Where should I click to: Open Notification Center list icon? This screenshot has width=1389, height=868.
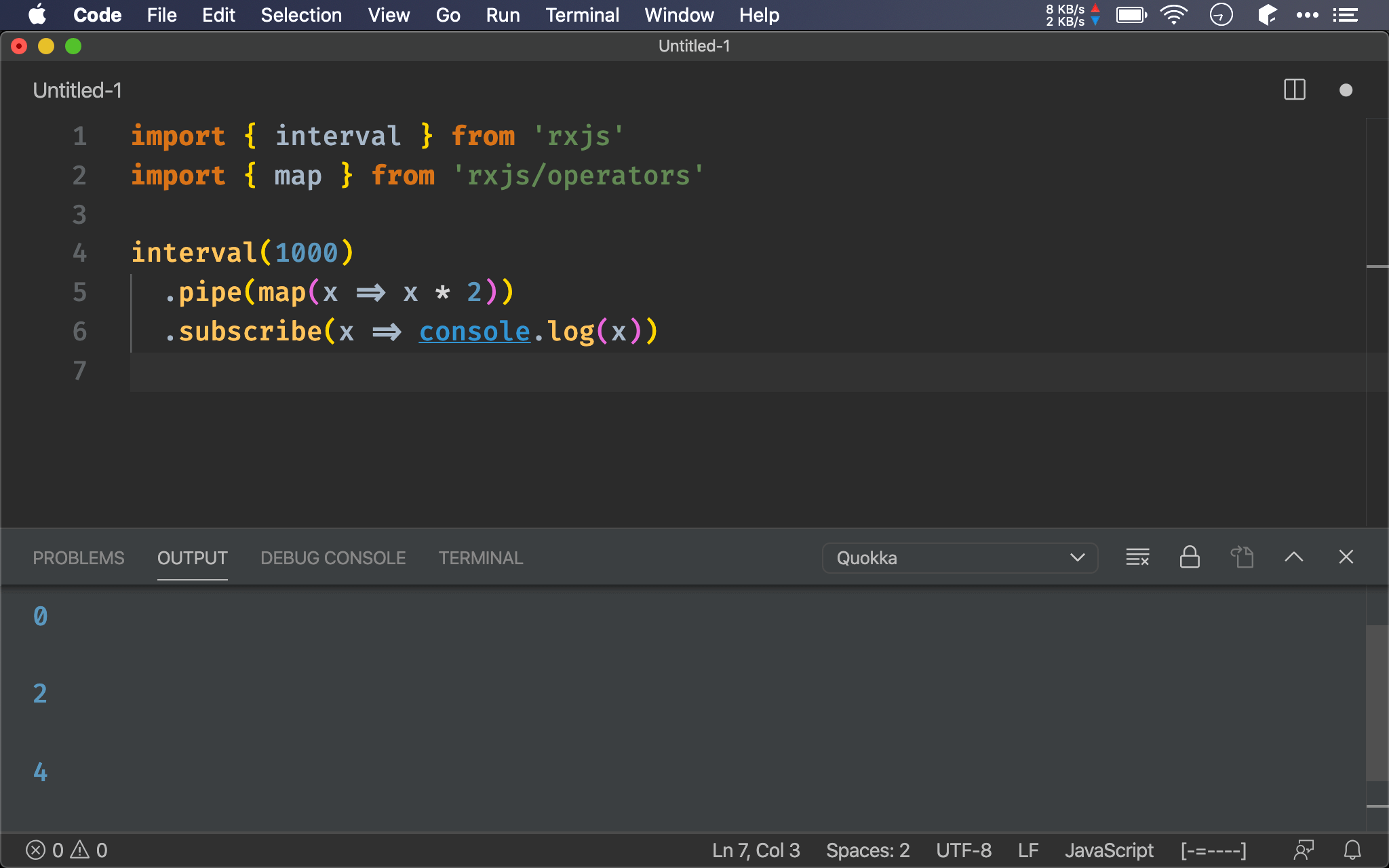pos(1346,15)
